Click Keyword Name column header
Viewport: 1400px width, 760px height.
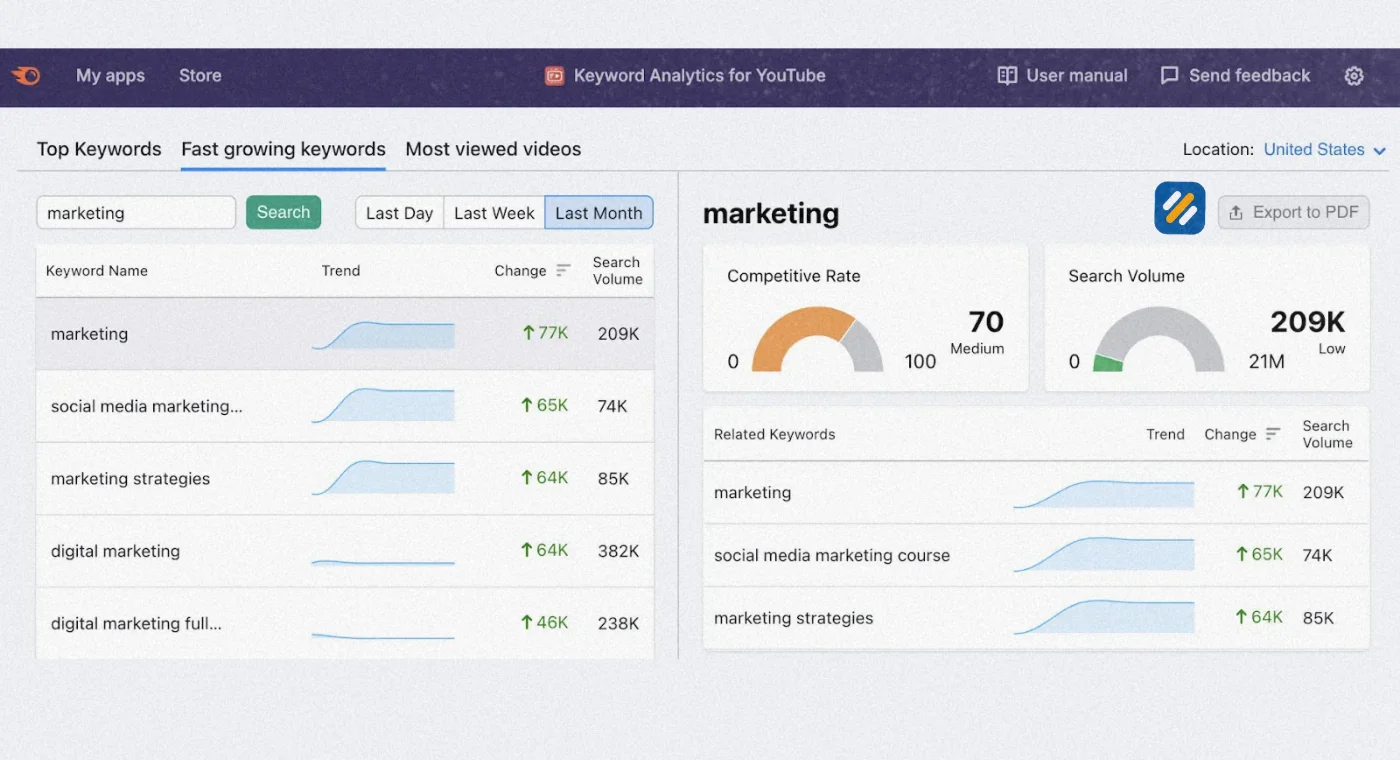tap(97, 270)
